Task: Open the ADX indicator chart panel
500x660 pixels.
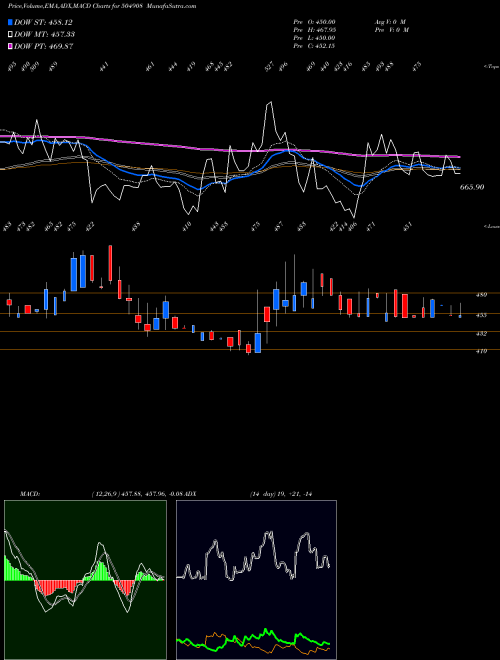Action: (256, 580)
